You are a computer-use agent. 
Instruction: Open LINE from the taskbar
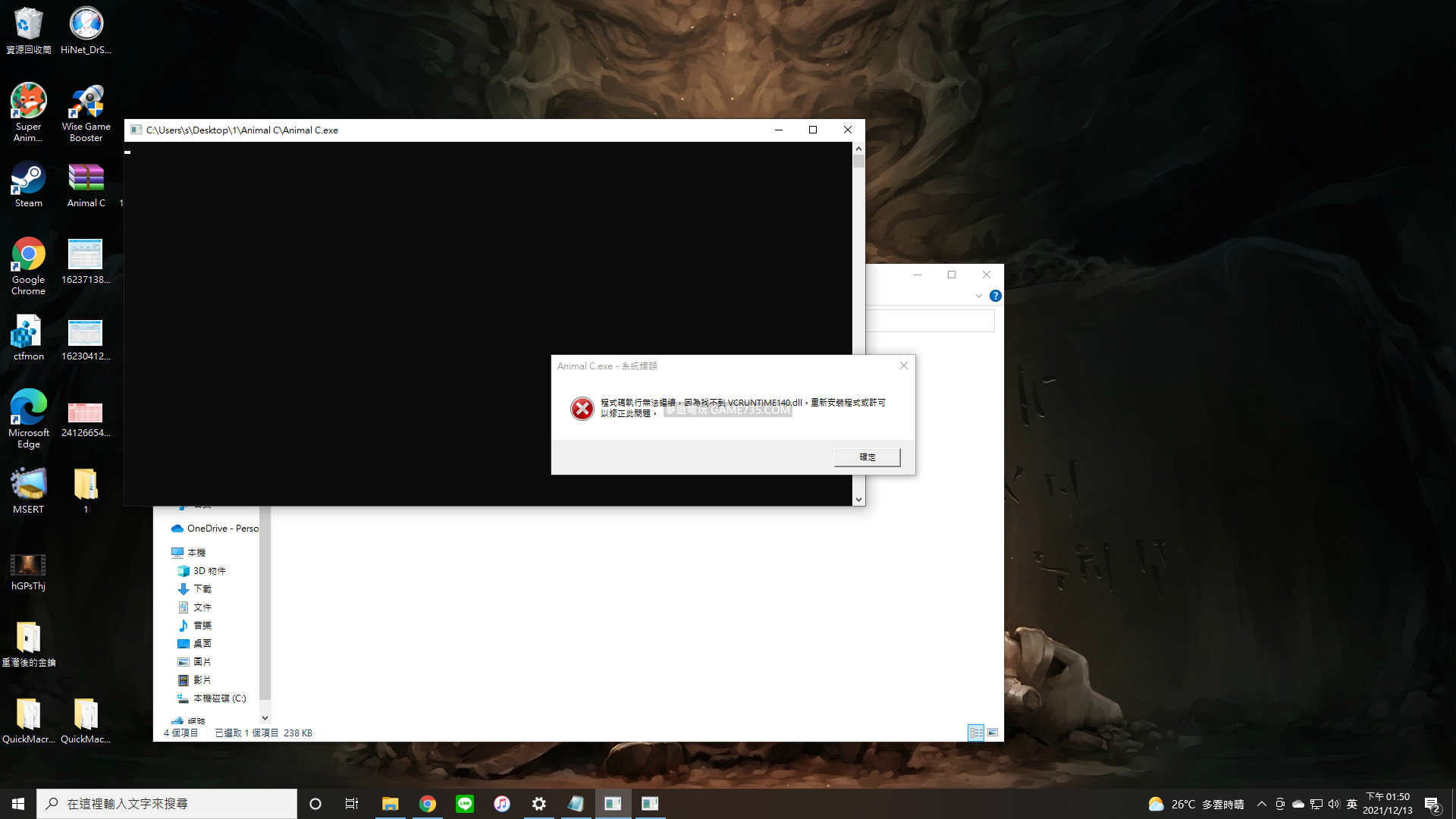[465, 804]
